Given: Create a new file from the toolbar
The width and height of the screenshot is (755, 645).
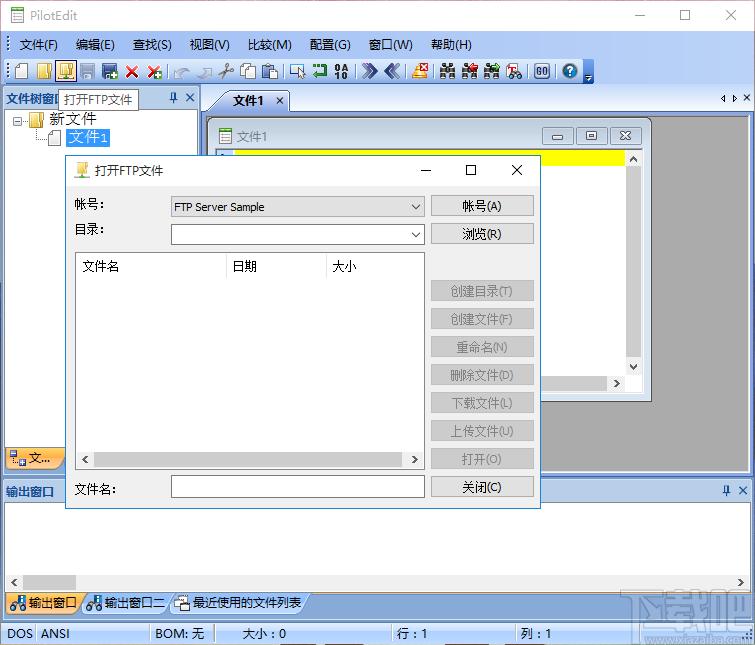Looking at the screenshot, I should click(x=22, y=71).
